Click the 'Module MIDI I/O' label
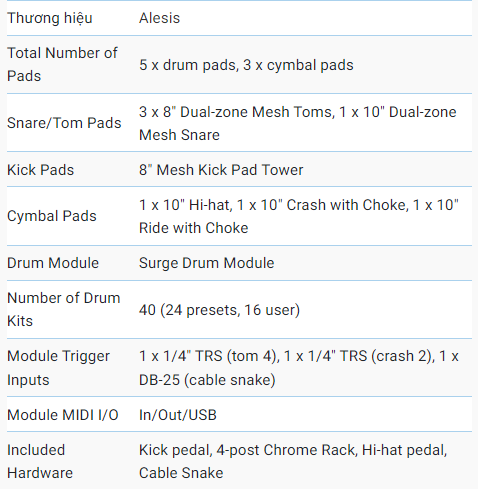Viewport: 478px width, 489px height. click(x=63, y=415)
